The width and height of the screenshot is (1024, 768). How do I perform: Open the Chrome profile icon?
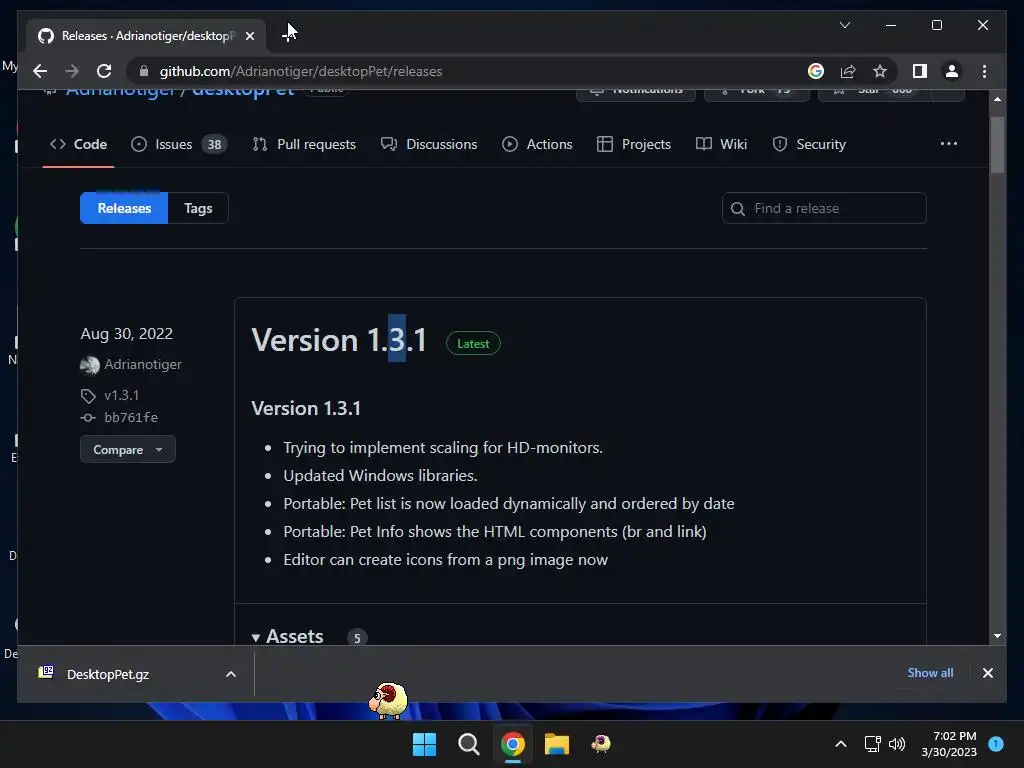pos(952,71)
